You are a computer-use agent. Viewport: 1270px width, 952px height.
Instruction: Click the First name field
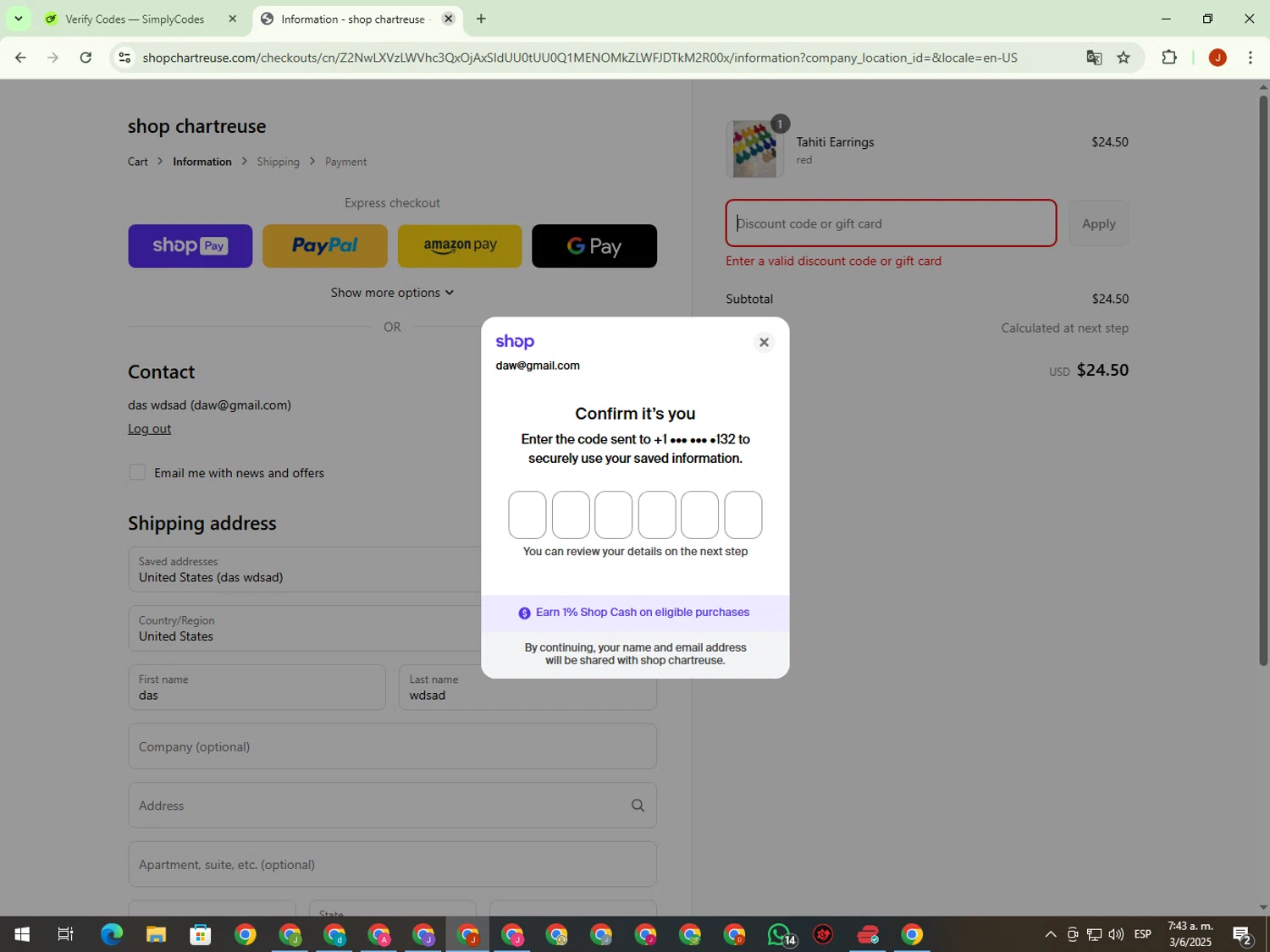click(x=257, y=687)
